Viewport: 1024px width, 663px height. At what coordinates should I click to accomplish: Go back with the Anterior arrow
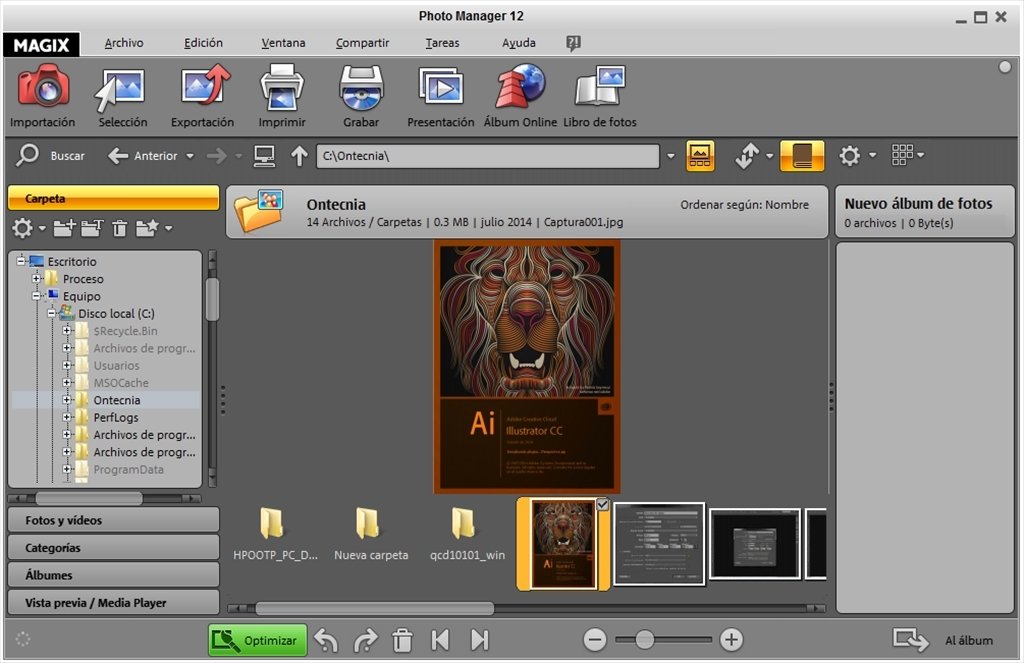pos(118,156)
